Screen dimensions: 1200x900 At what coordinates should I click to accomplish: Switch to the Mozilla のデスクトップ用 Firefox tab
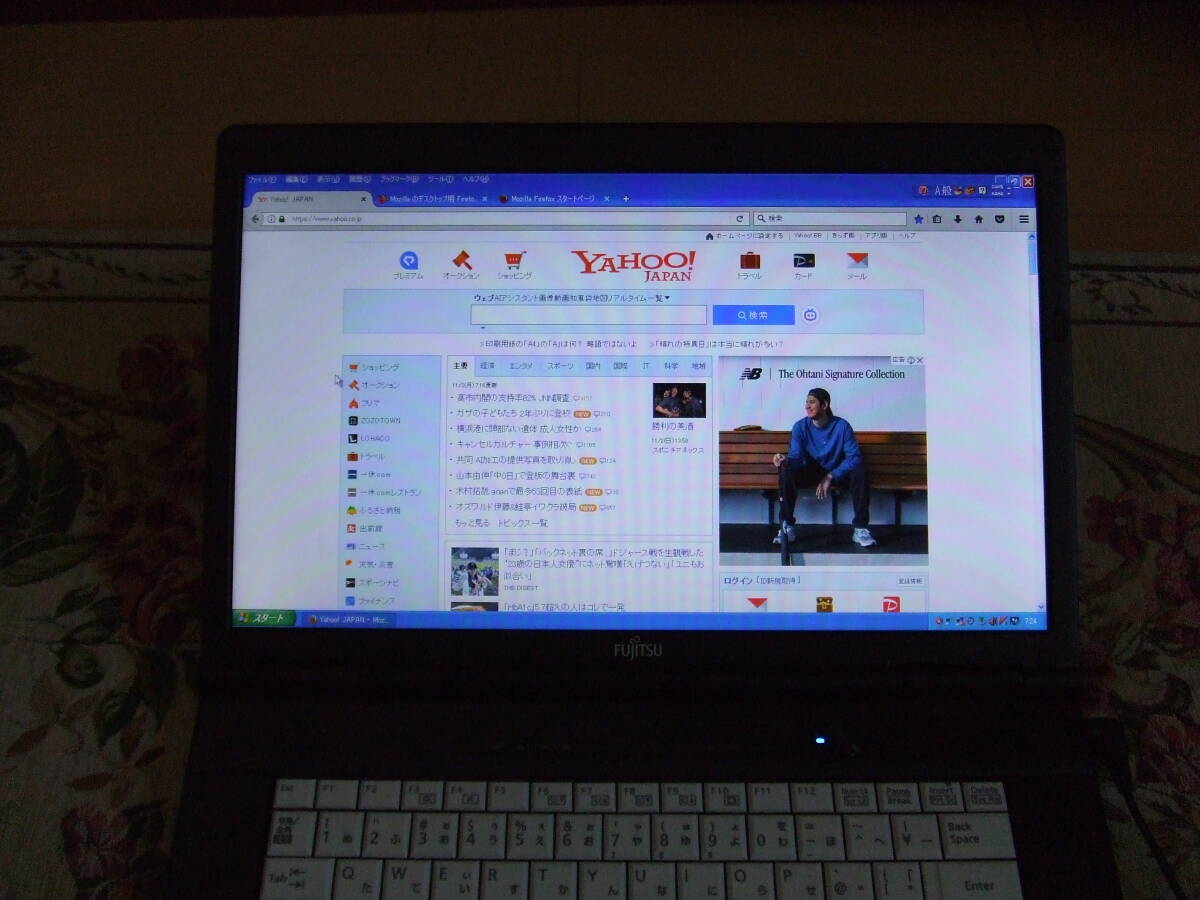tap(431, 199)
